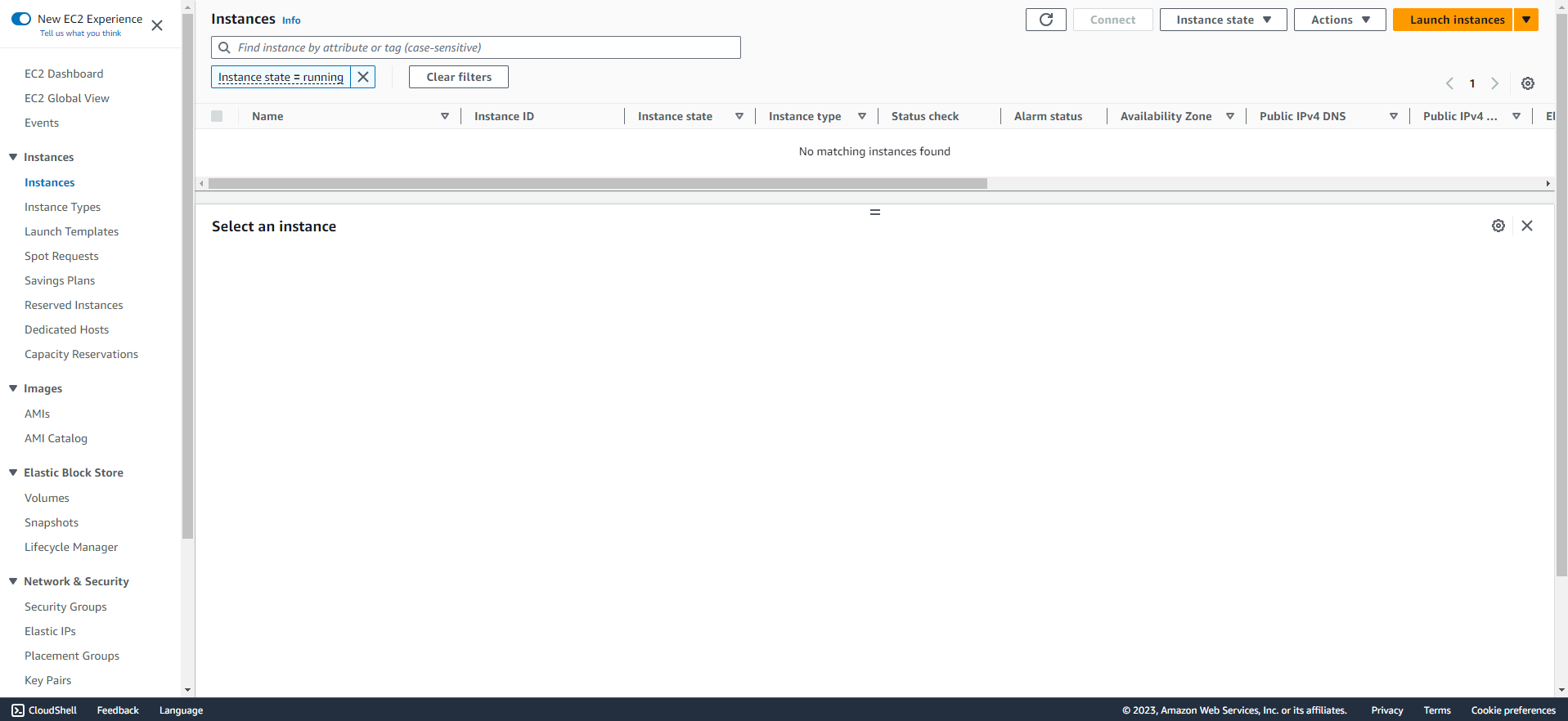This screenshot has width=1568, height=721.
Task: Click the sidebar vertical scrollbar
Action: click(187, 276)
